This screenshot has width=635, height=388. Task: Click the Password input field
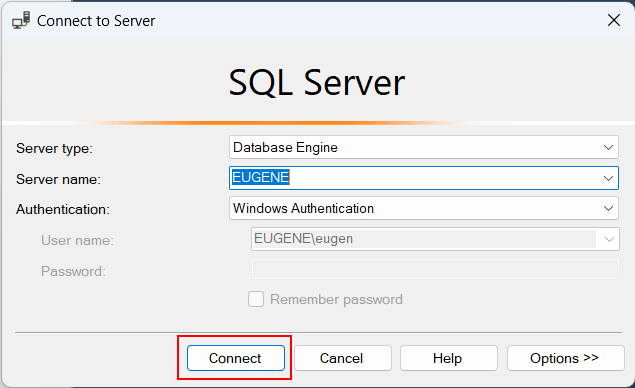click(x=435, y=269)
